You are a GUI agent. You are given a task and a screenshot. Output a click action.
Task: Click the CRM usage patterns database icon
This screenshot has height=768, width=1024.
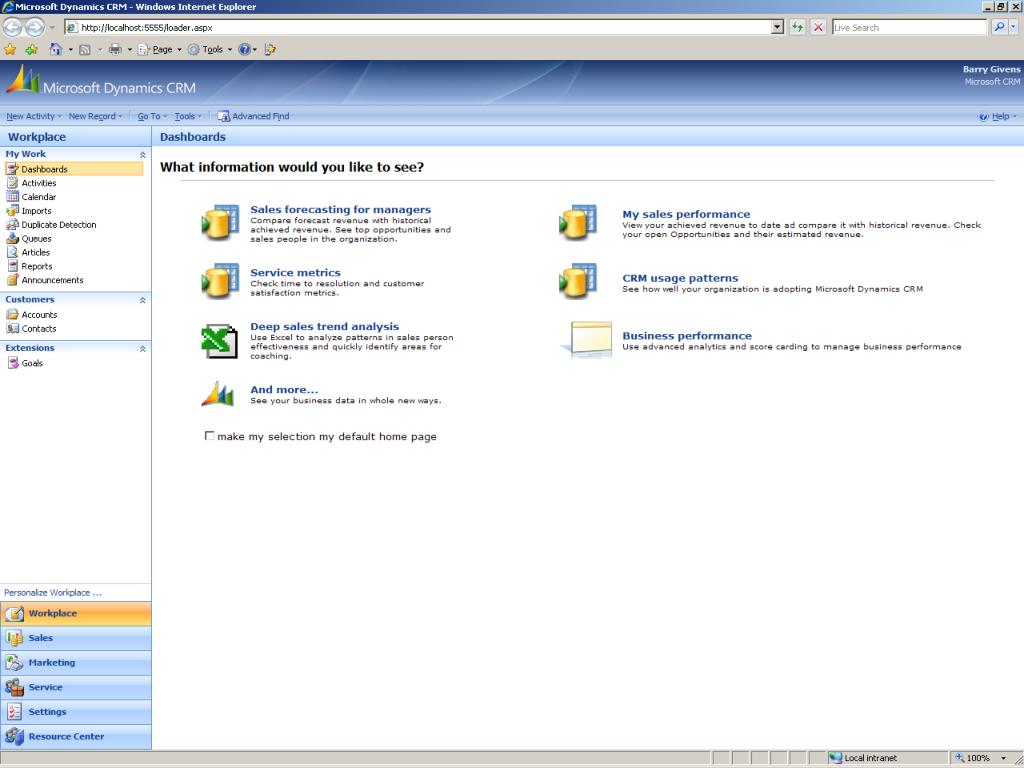pyautogui.click(x=578, y=281)
